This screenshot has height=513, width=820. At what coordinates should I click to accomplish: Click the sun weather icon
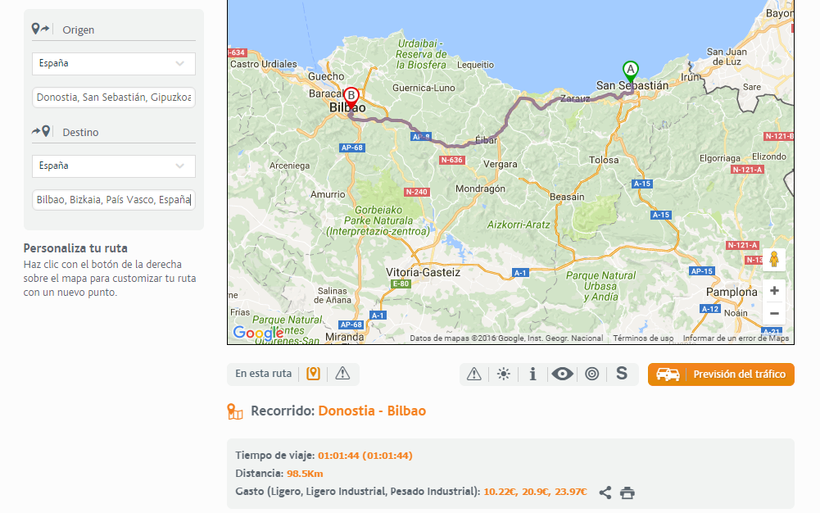503,374
